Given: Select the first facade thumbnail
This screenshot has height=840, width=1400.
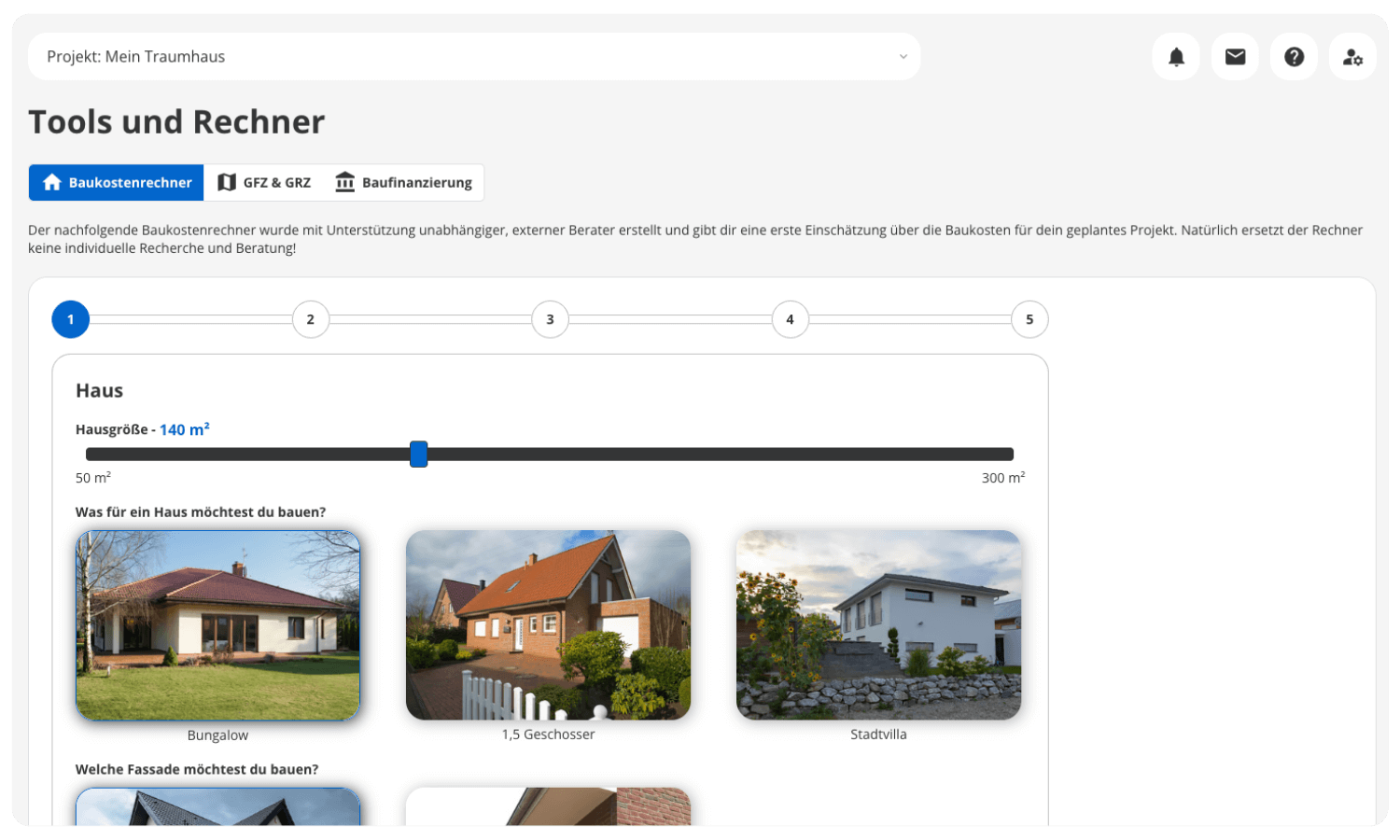Looking at the screenshot, I should (x=217, y=806).
